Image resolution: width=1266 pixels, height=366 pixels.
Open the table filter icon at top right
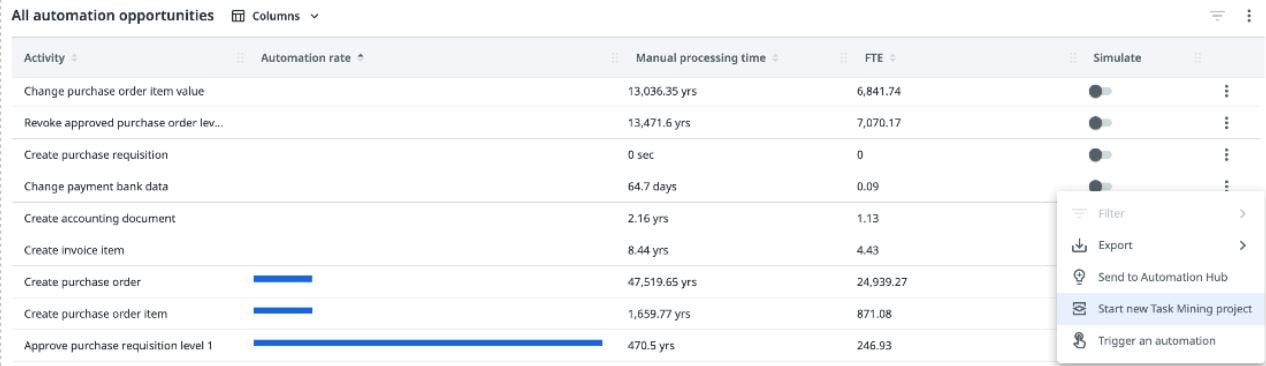pos(1217,16)
